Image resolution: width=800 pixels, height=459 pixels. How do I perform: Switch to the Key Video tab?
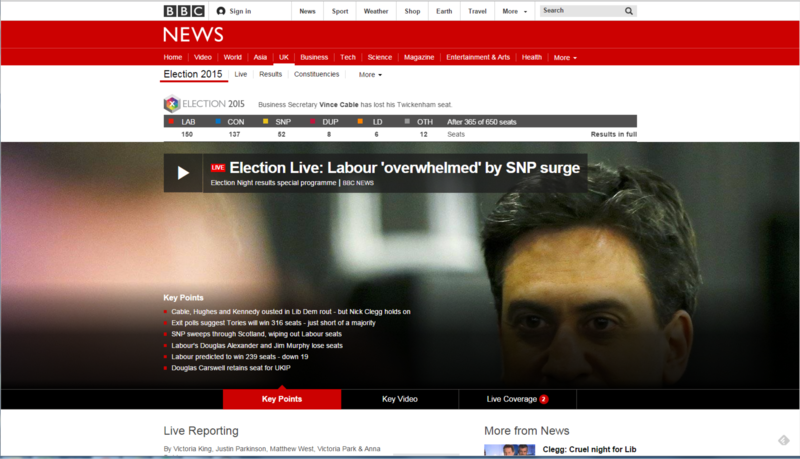400,399
